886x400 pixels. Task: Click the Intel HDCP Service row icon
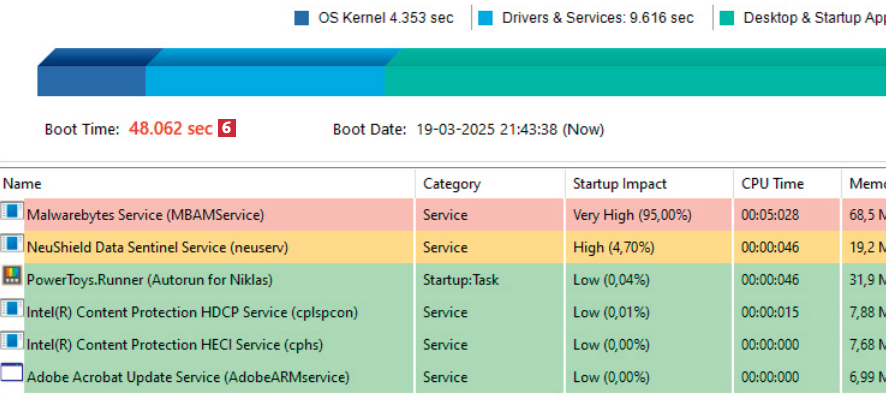tap(12, 311)
